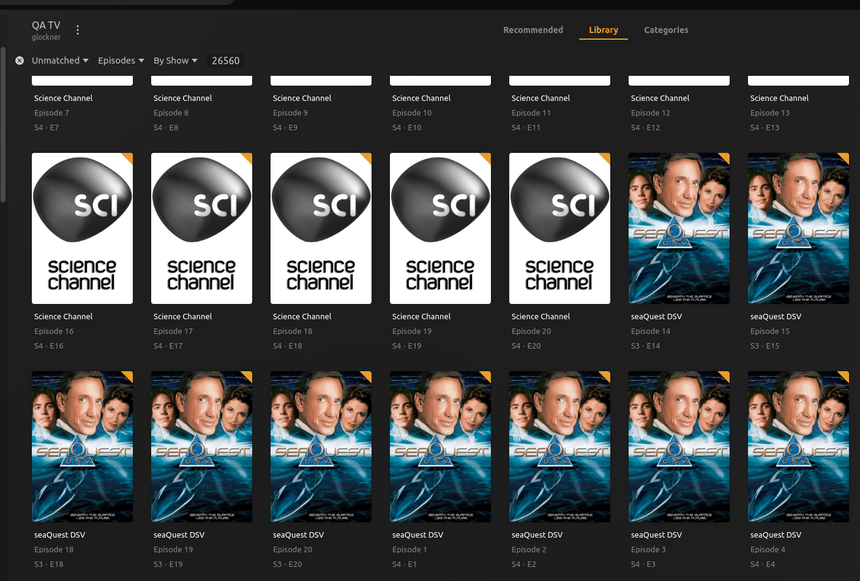The image size is (860, 581).
Task: Open Science Channel Episode 19 poster
Action: [x=440, y=228]
